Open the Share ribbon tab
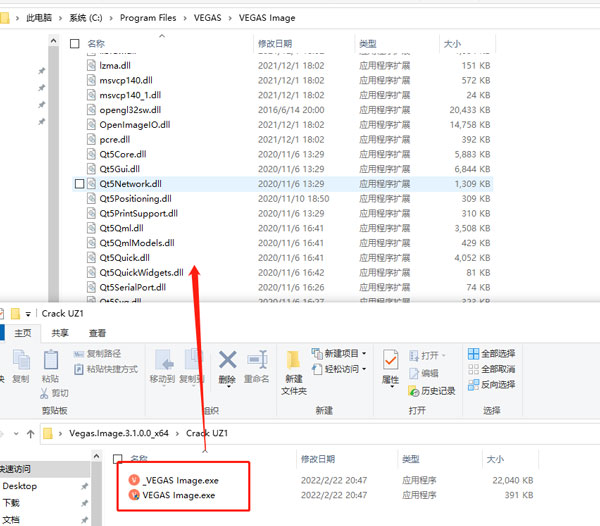Viewport: 600px width, 526px height. pyautogui.click(x=60, y=333)
